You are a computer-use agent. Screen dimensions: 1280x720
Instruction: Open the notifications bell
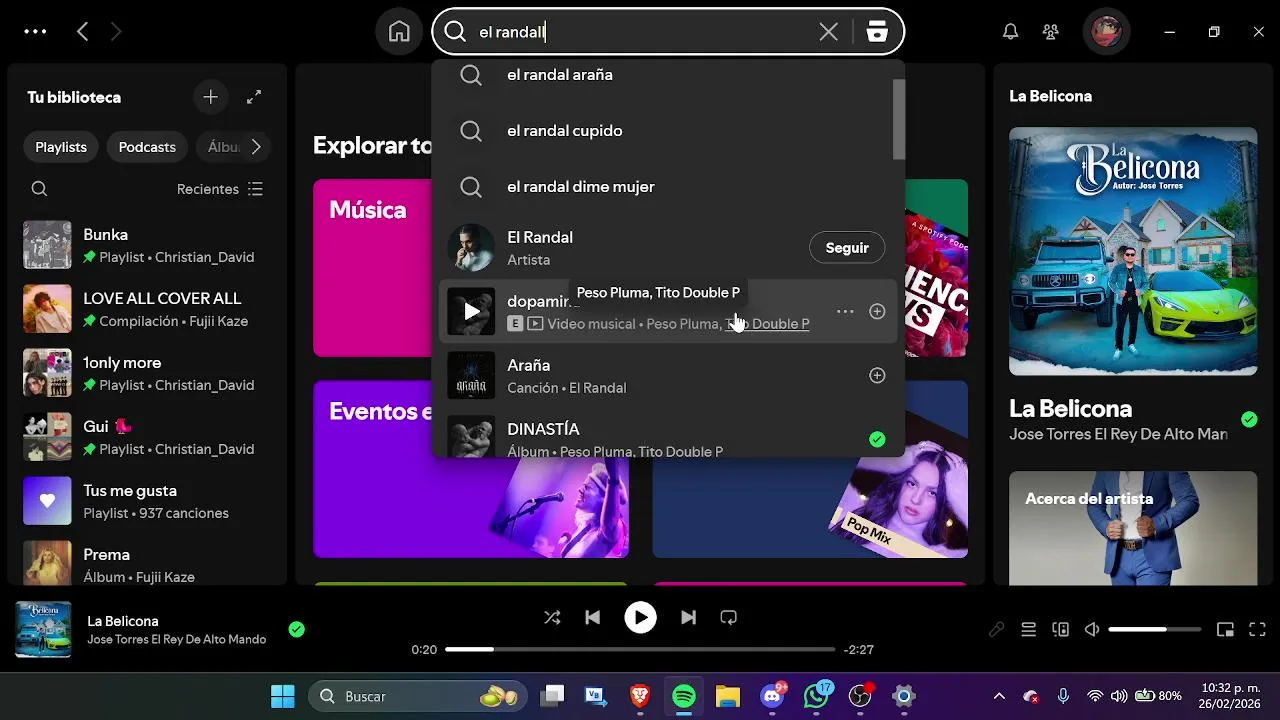point(1011,32)
